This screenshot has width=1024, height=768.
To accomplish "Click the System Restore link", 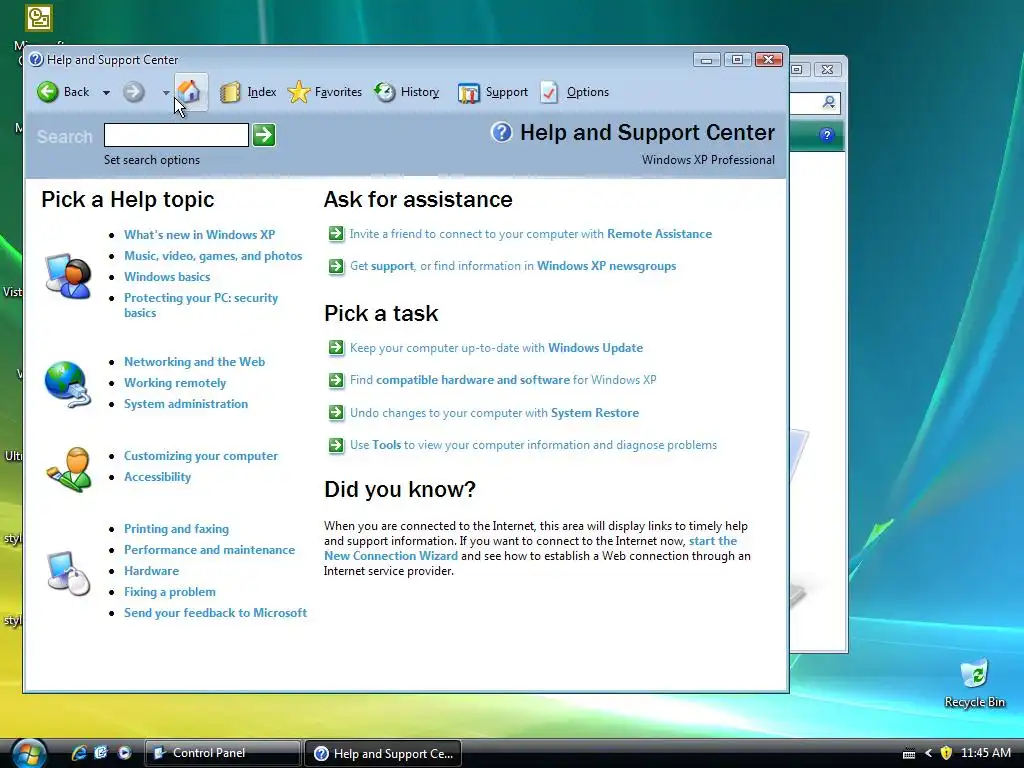I will [x=595, y=413].
